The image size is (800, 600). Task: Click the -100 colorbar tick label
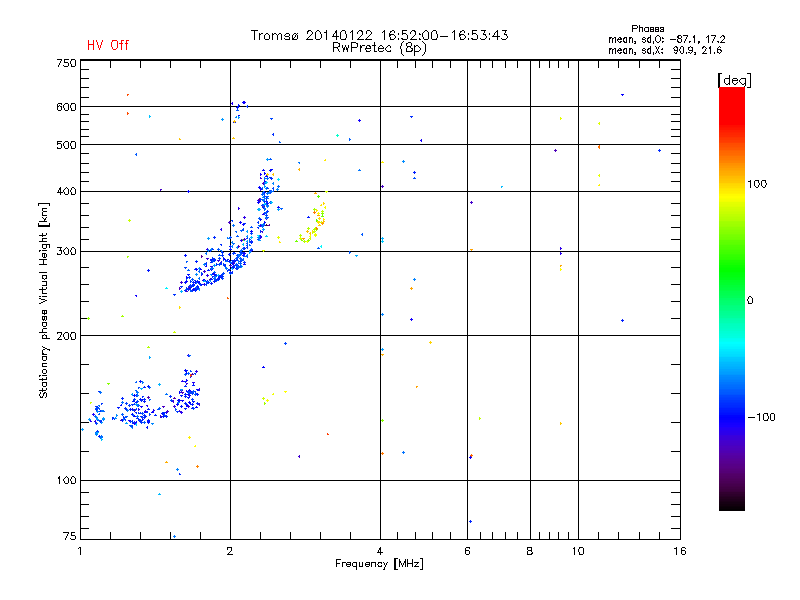[x=761, y=417]
